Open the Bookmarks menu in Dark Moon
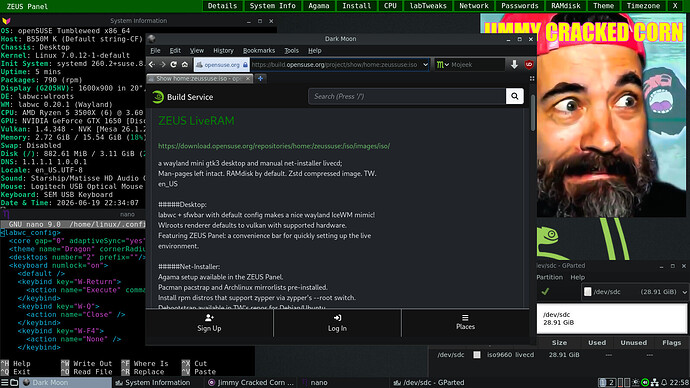 pyautogui.click(x=259, y=51)
